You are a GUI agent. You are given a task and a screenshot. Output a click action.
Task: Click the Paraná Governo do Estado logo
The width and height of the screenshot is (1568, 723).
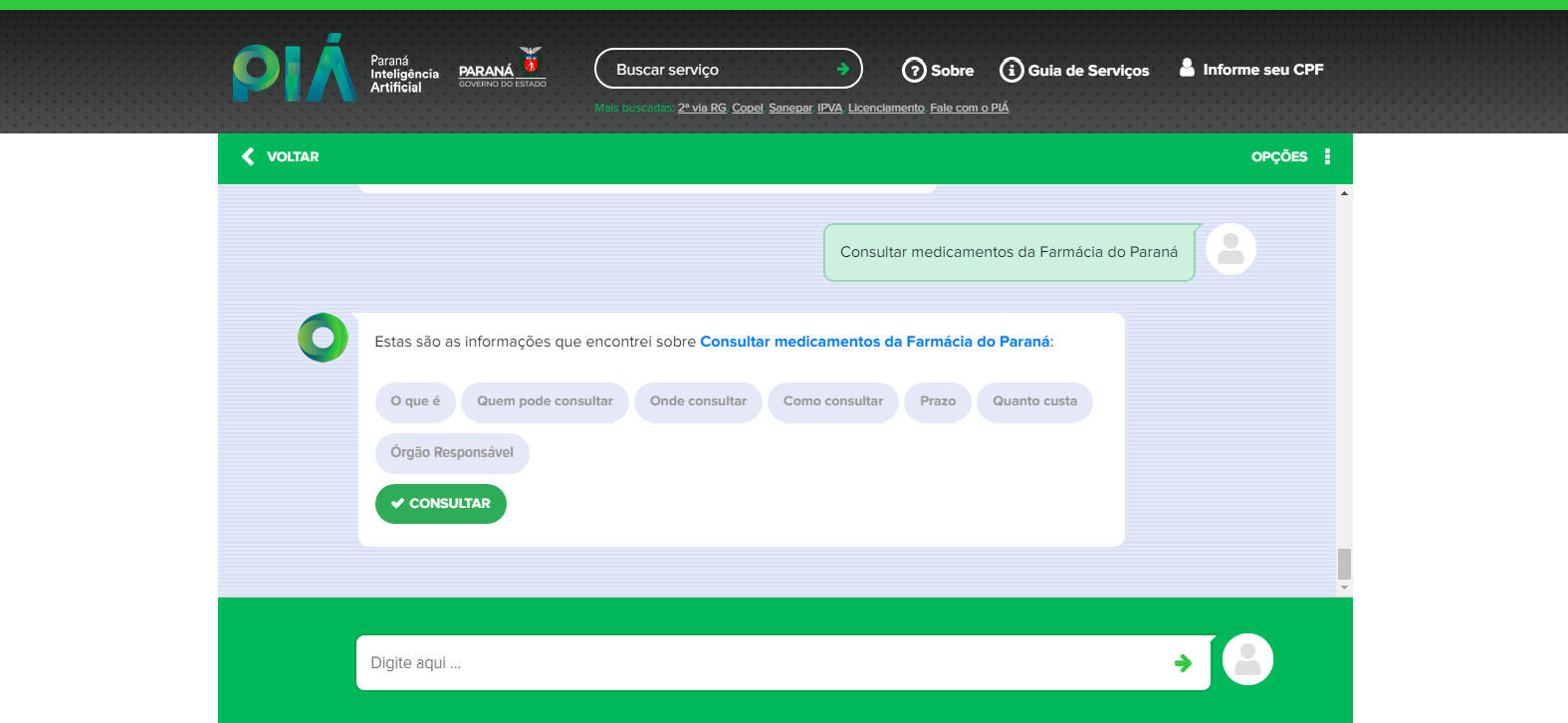[503, 69]
